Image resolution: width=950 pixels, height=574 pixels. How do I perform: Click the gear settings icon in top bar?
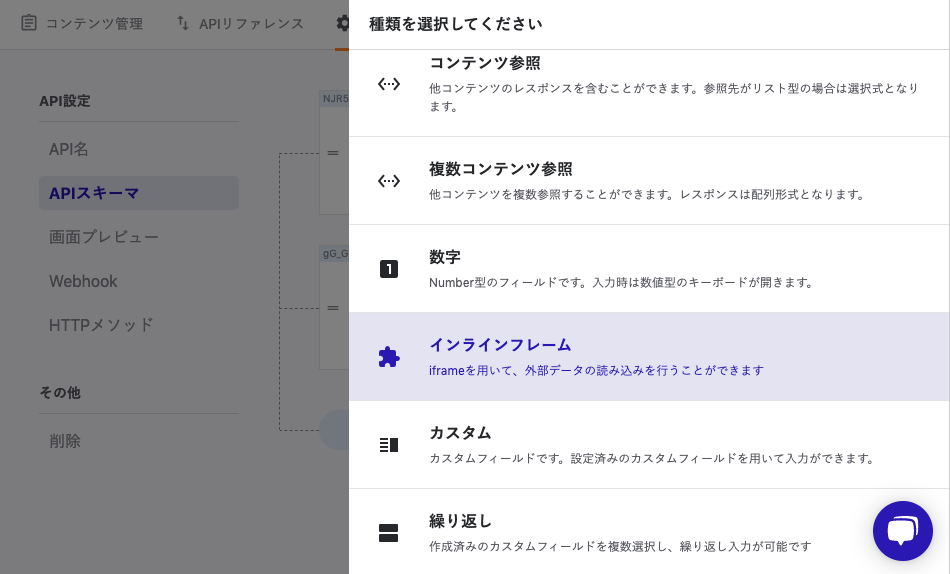343,23
